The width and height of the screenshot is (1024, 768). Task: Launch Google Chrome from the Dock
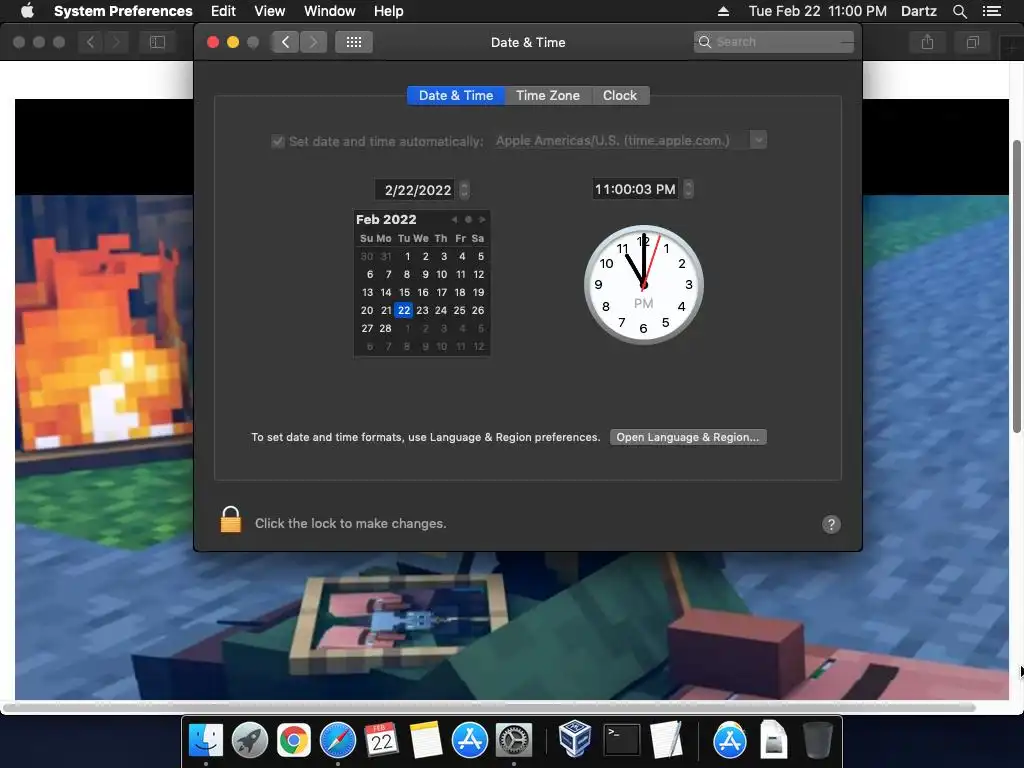(x=293, y=740)
